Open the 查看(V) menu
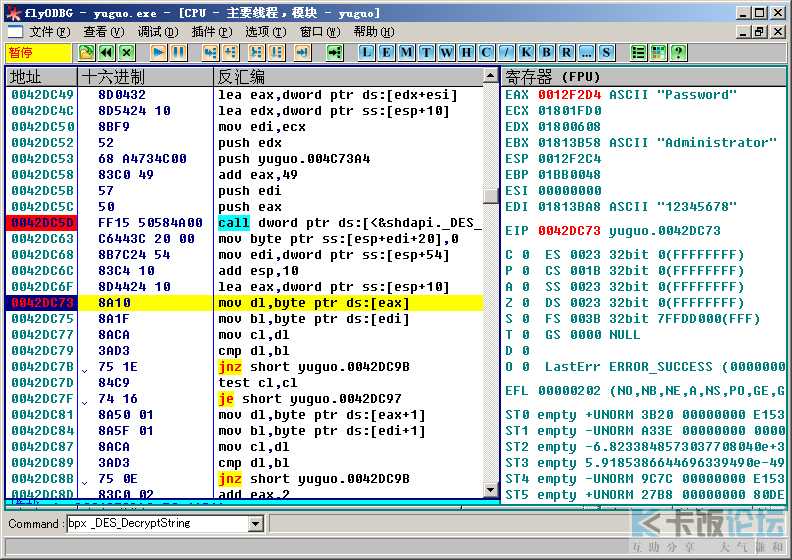 (104, 32)
